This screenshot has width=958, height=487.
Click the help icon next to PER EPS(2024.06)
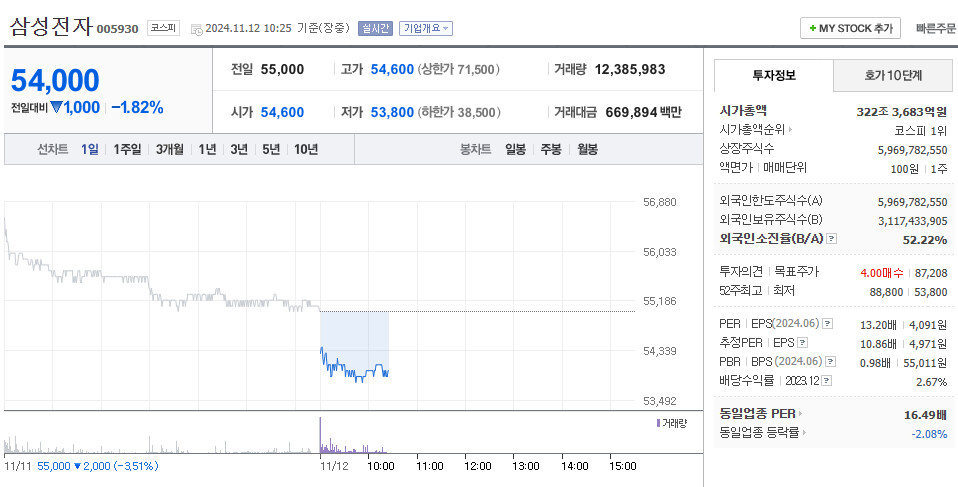(827, 324)
